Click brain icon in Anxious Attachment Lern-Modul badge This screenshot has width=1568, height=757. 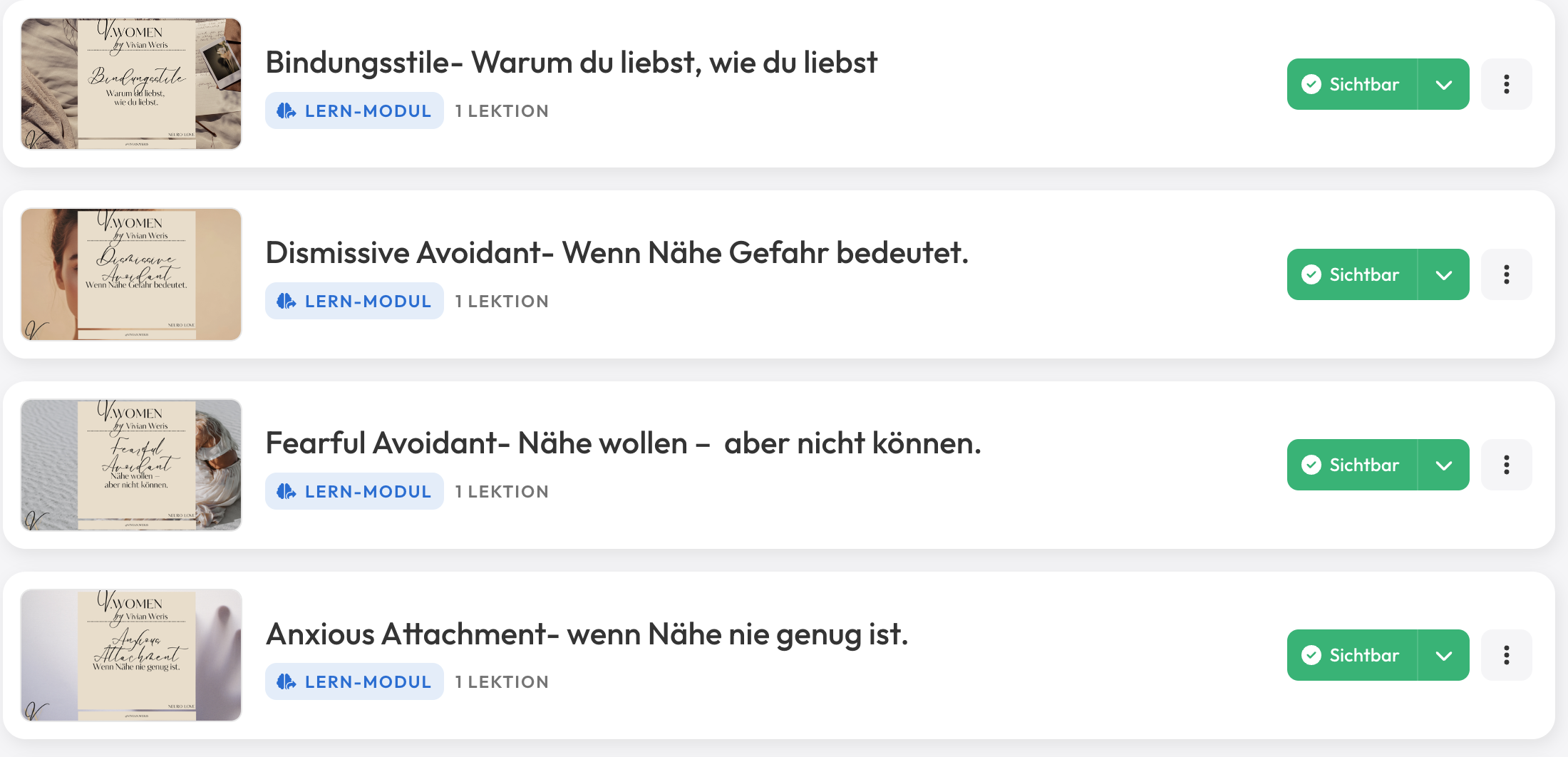[x=287, y=681]
